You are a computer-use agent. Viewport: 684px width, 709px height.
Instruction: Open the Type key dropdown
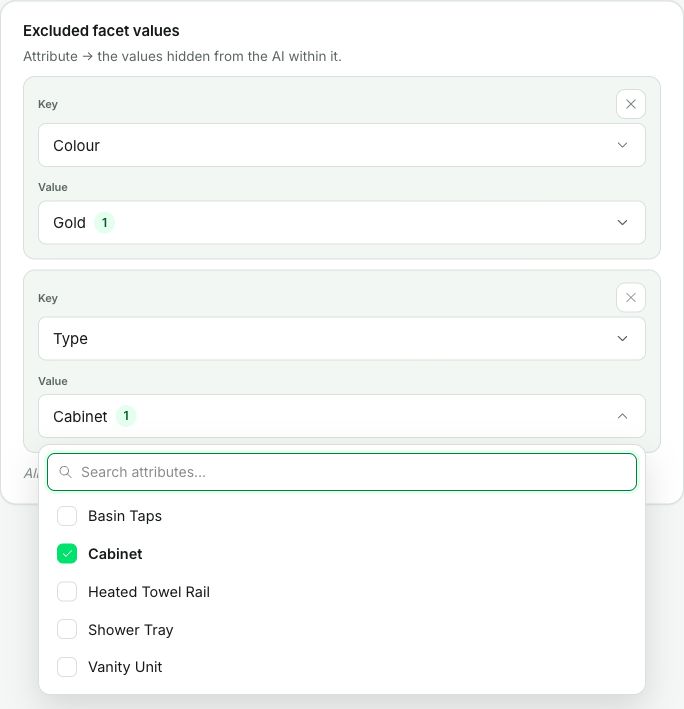tap(342, 339)
